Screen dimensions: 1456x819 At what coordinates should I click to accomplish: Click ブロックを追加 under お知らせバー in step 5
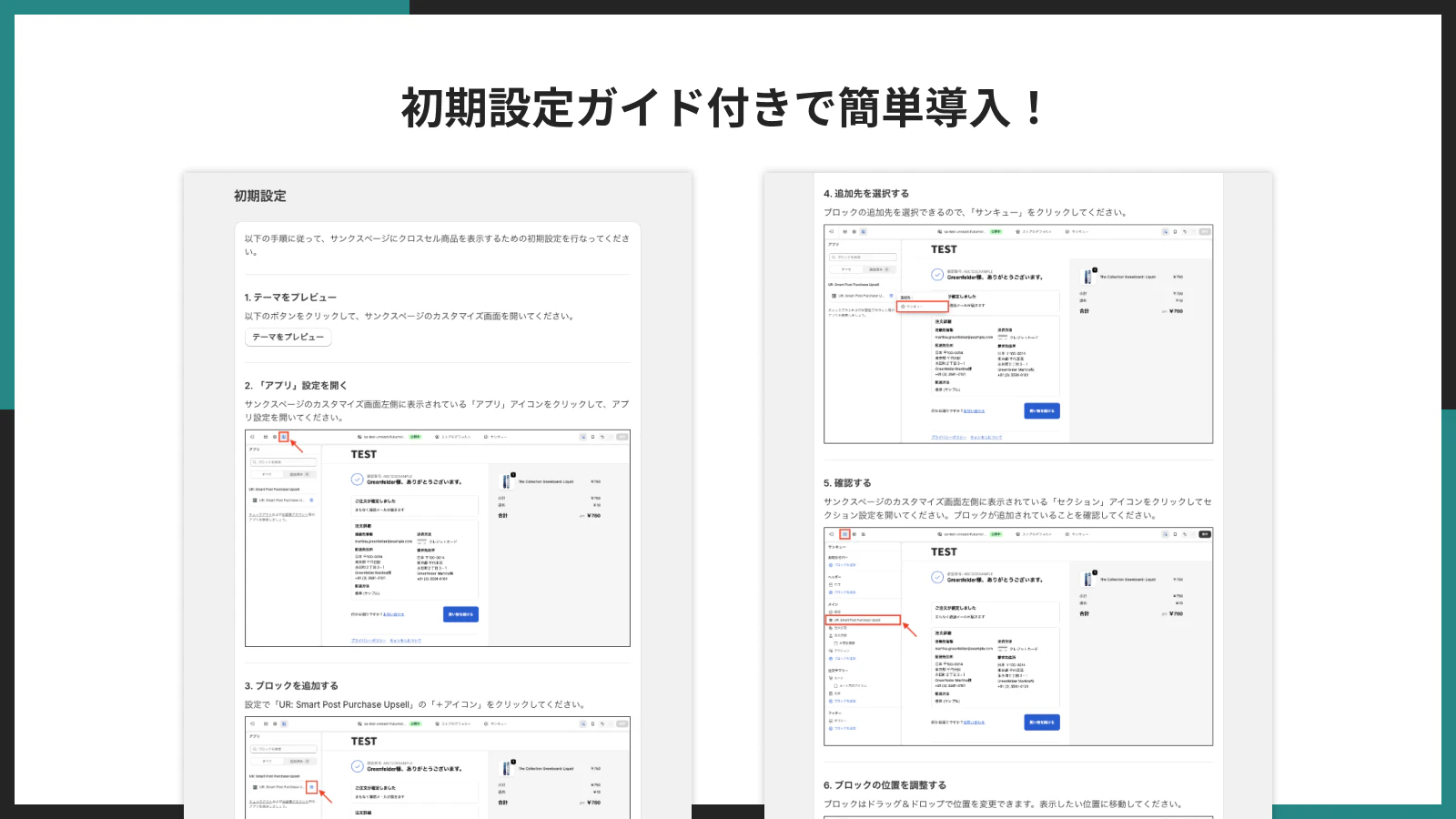842,565
